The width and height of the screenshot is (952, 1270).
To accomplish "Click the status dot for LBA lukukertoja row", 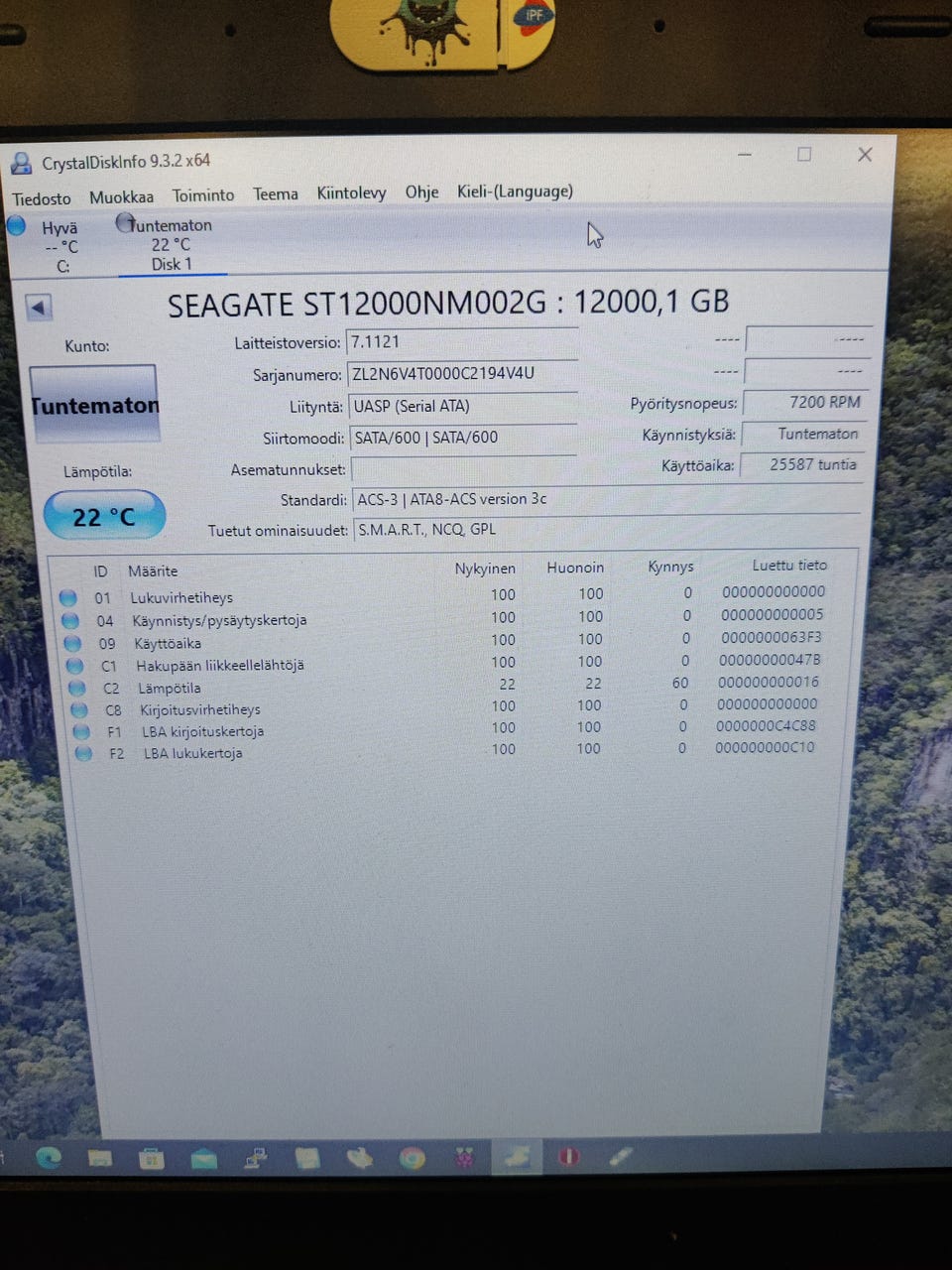I will 83,753.
